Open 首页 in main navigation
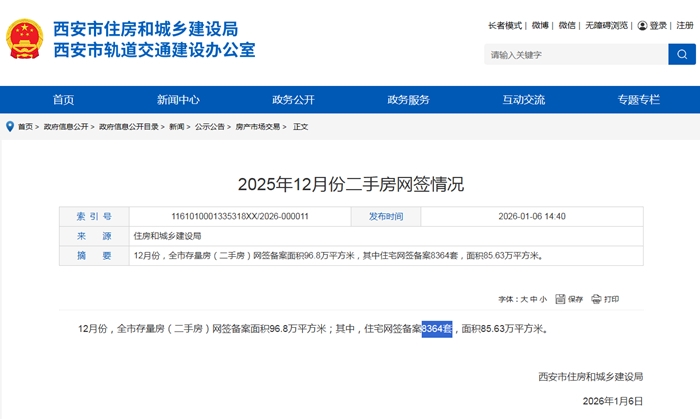This screenshot has width=700, height=419. click(x=63, y=100)
